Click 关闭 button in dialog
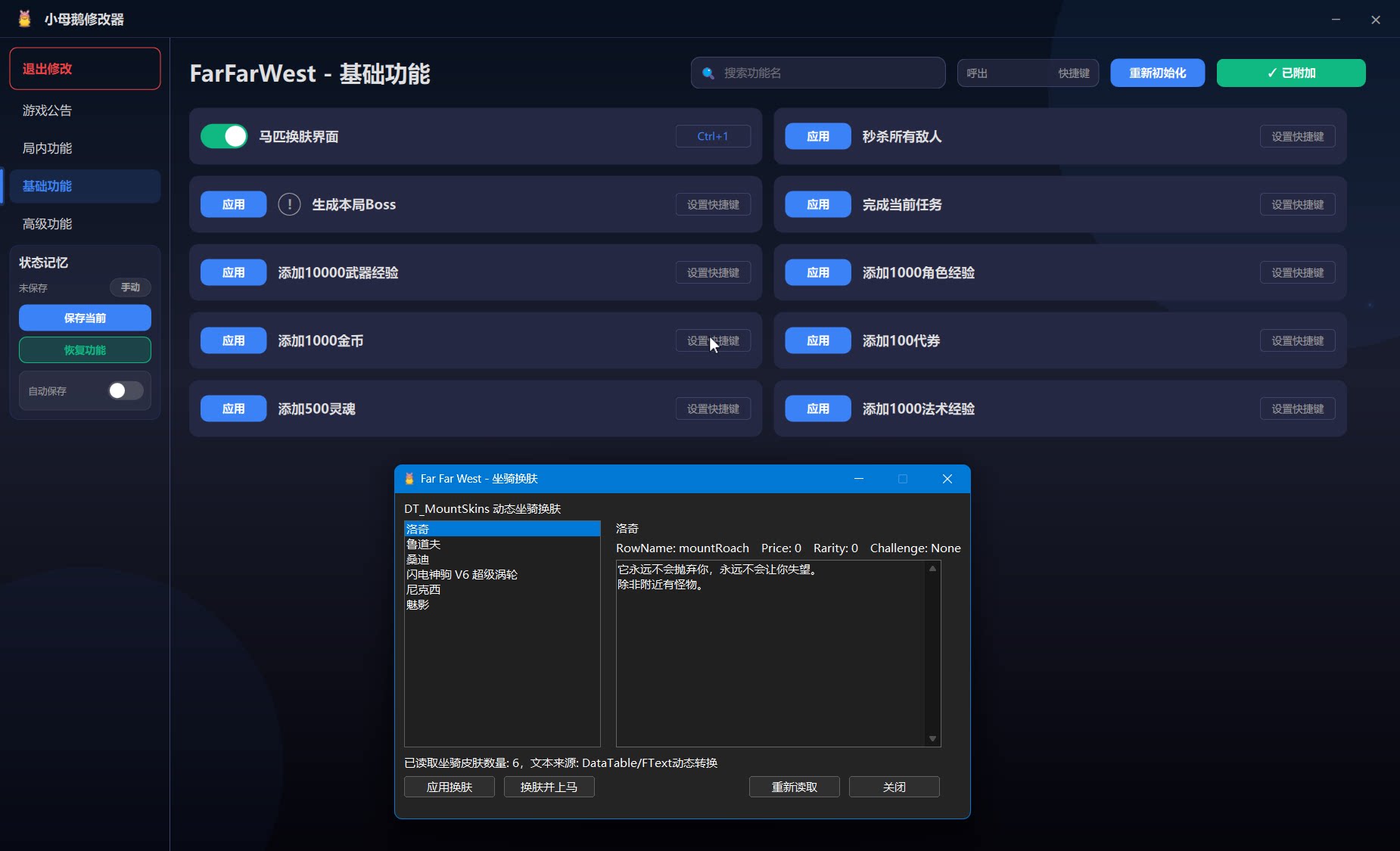Viewport: 1400px width, 851px height. pos(894,787)
